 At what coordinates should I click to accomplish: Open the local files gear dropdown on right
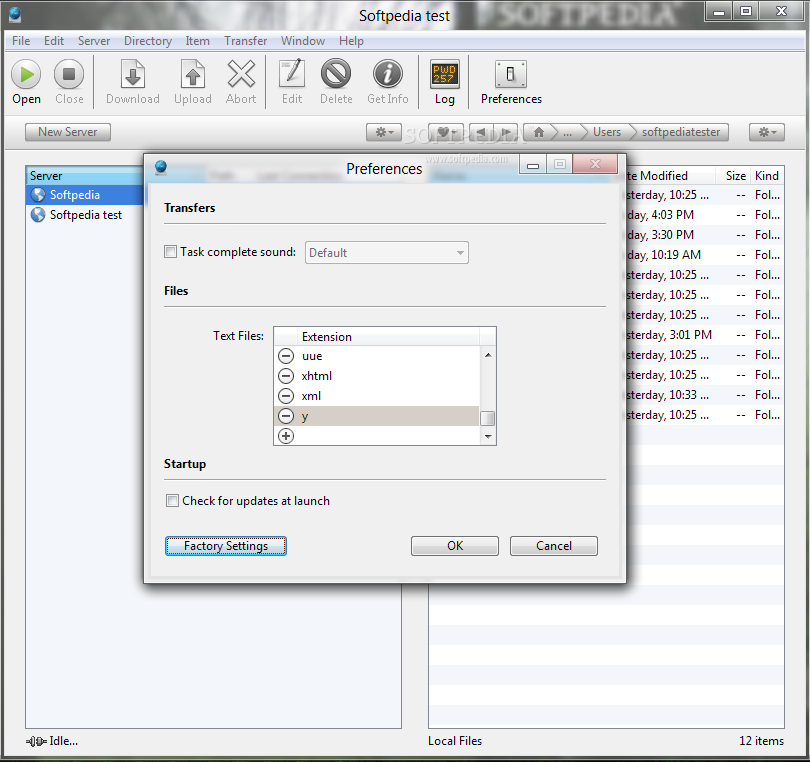pyautogui.click(x=767, y=132)
